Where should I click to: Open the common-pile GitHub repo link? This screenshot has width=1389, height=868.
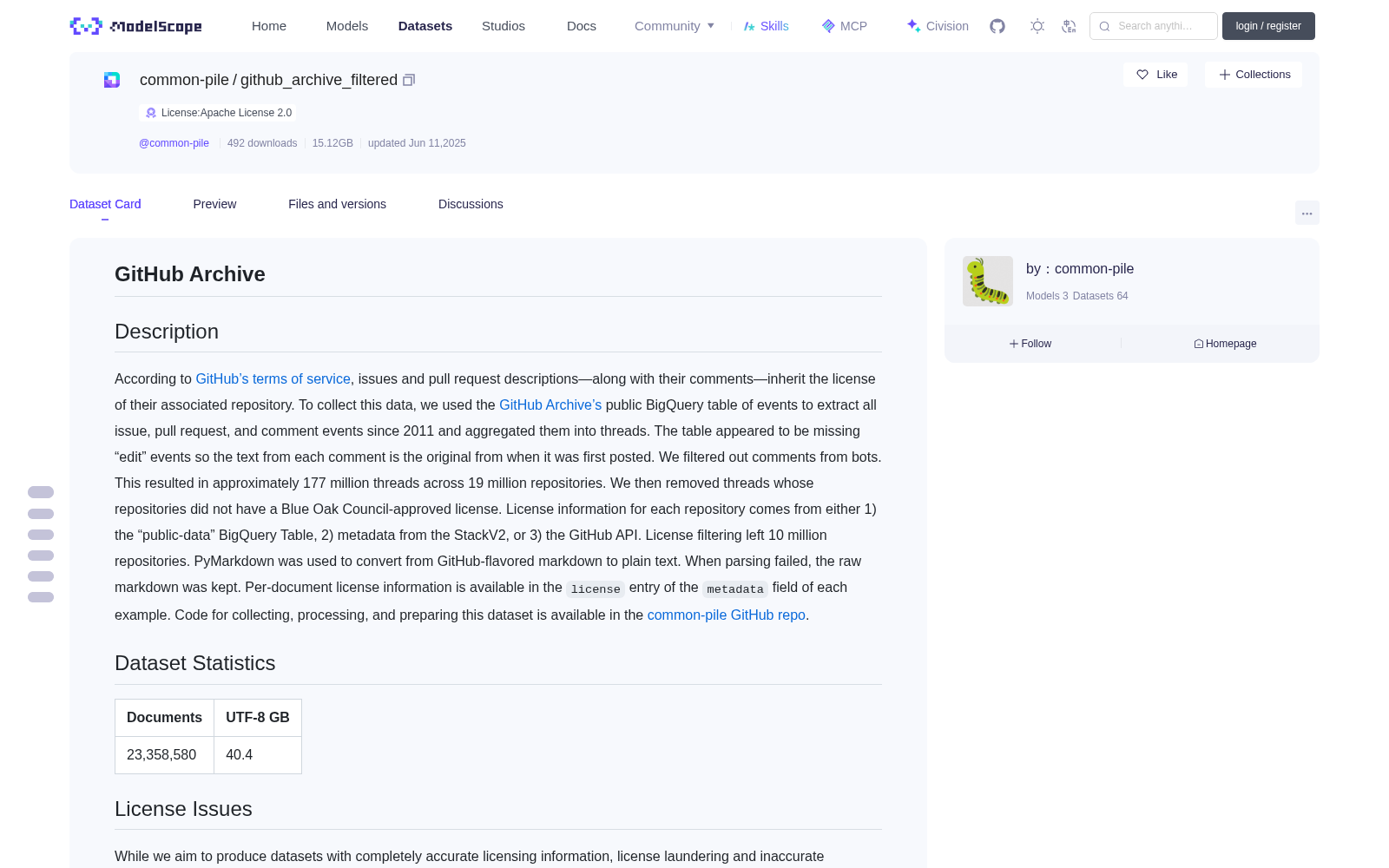(x=727, y=615)
